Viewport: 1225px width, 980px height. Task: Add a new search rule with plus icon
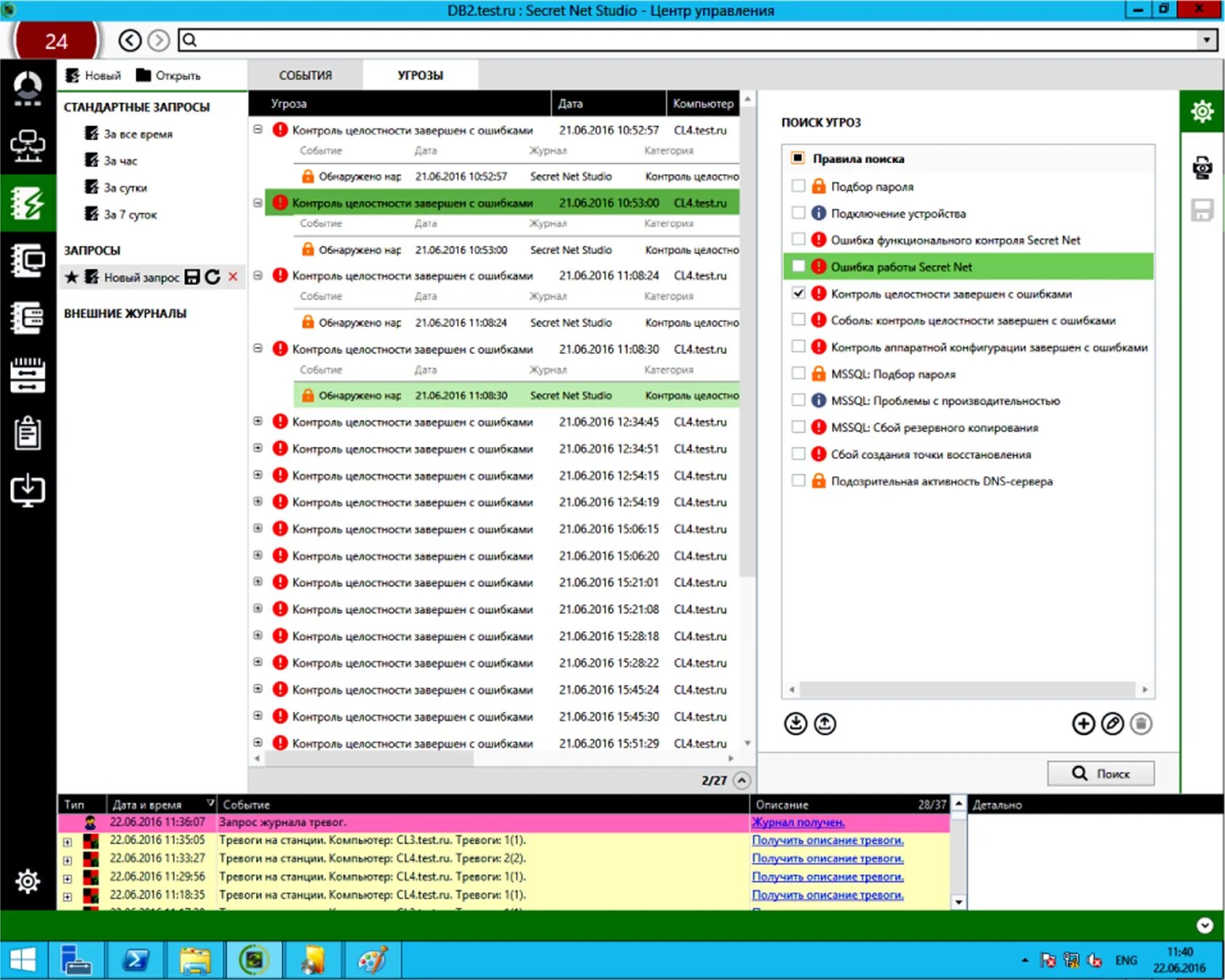coord(1084,723)
